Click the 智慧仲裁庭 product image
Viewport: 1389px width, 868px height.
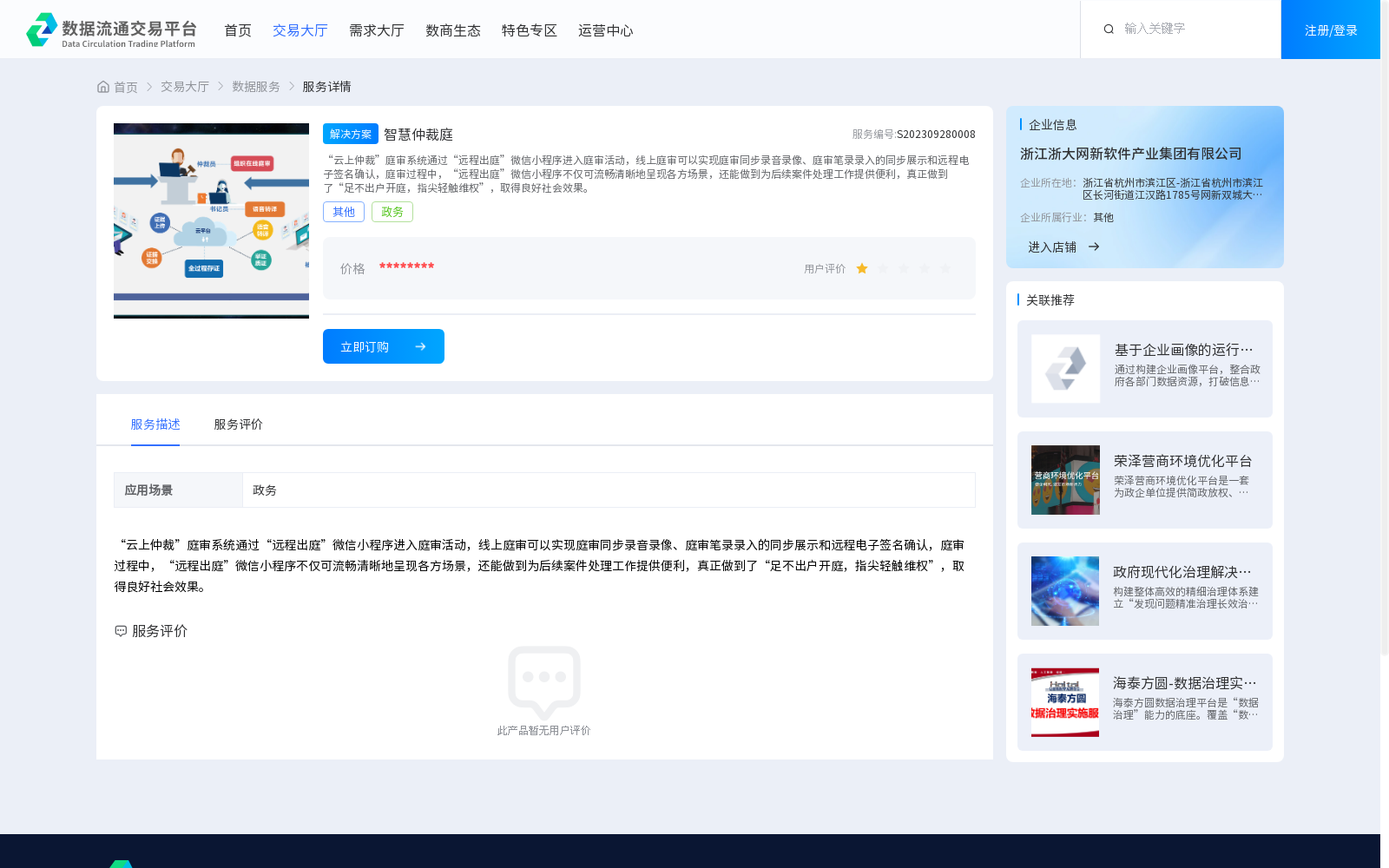coord(211,220)
